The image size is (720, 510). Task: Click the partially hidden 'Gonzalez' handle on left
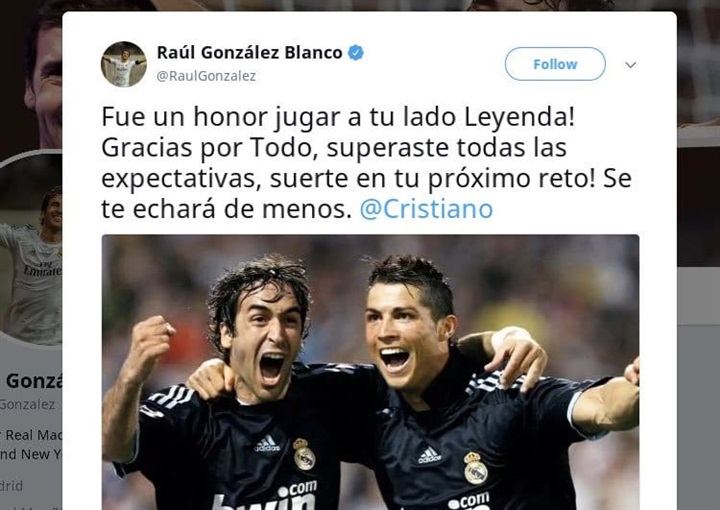[x=28, y=404]
